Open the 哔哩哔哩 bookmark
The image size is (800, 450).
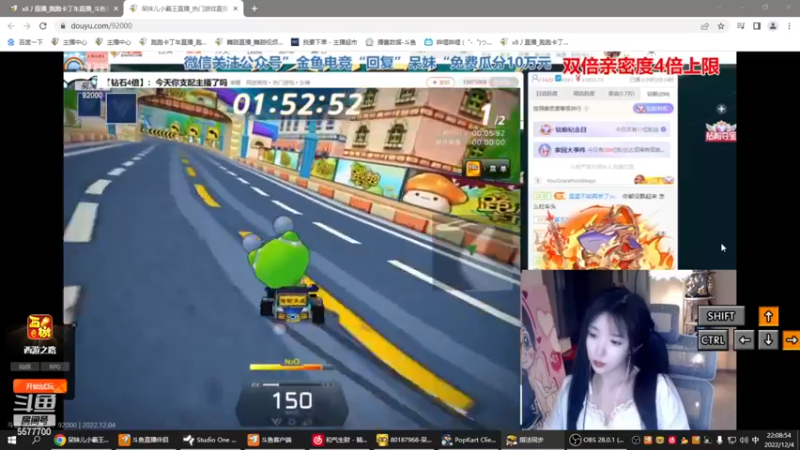pyautogui.click(x=457, y=42)
